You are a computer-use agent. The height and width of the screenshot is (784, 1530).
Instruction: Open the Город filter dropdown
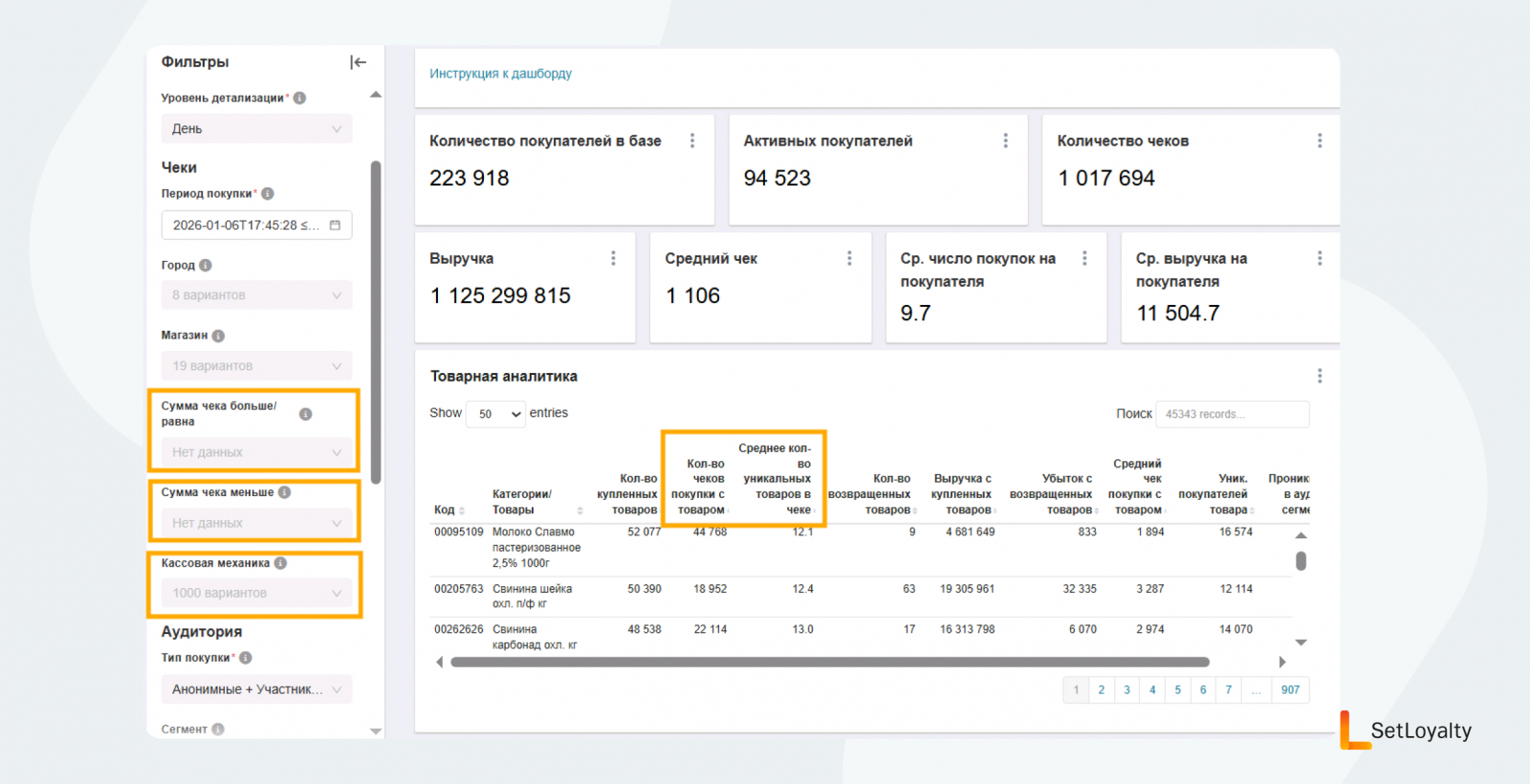(x=256, y=295)
